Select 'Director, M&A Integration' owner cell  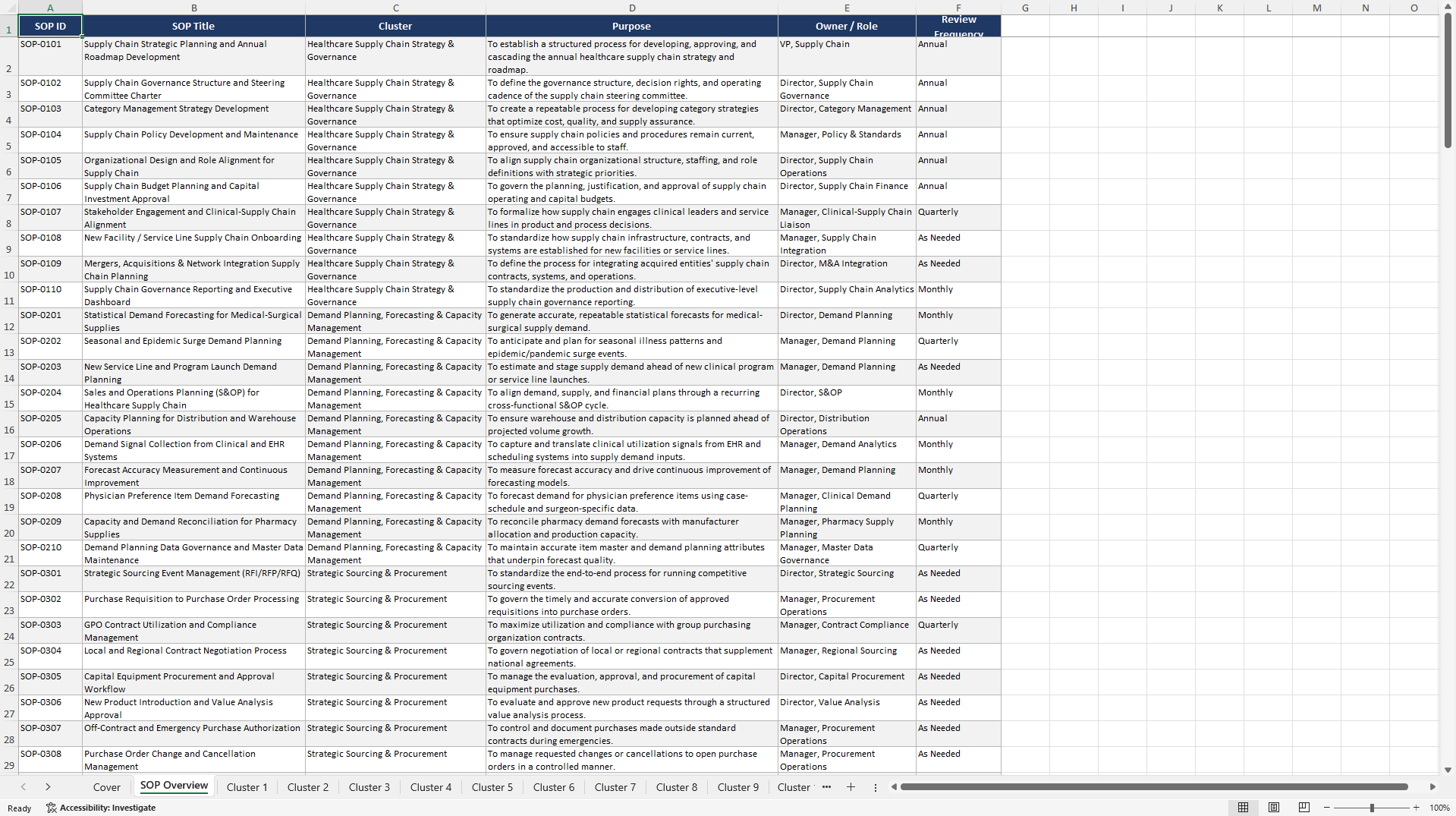coord(847,269)
